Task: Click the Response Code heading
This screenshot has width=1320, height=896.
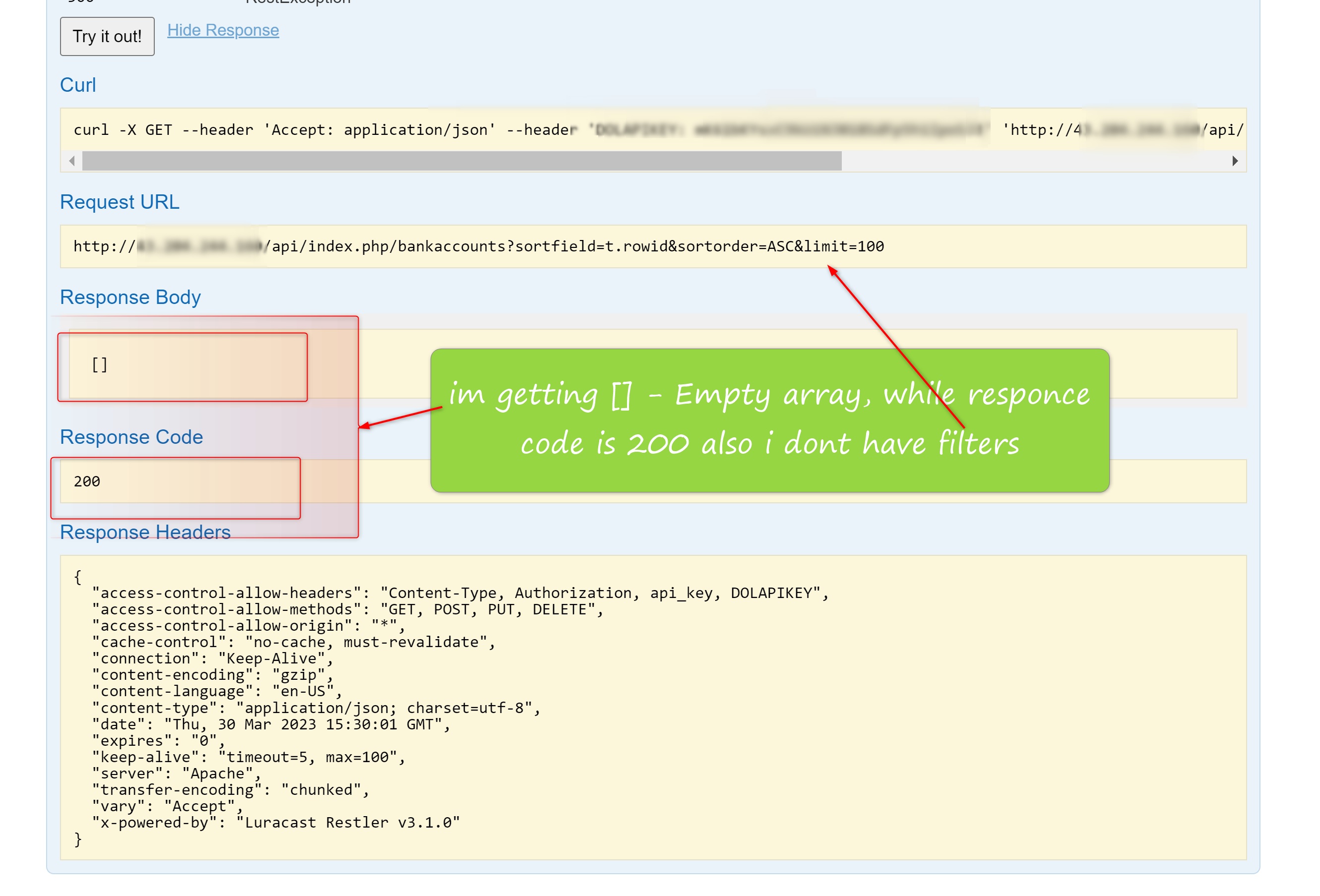Action: pos(132,437)
